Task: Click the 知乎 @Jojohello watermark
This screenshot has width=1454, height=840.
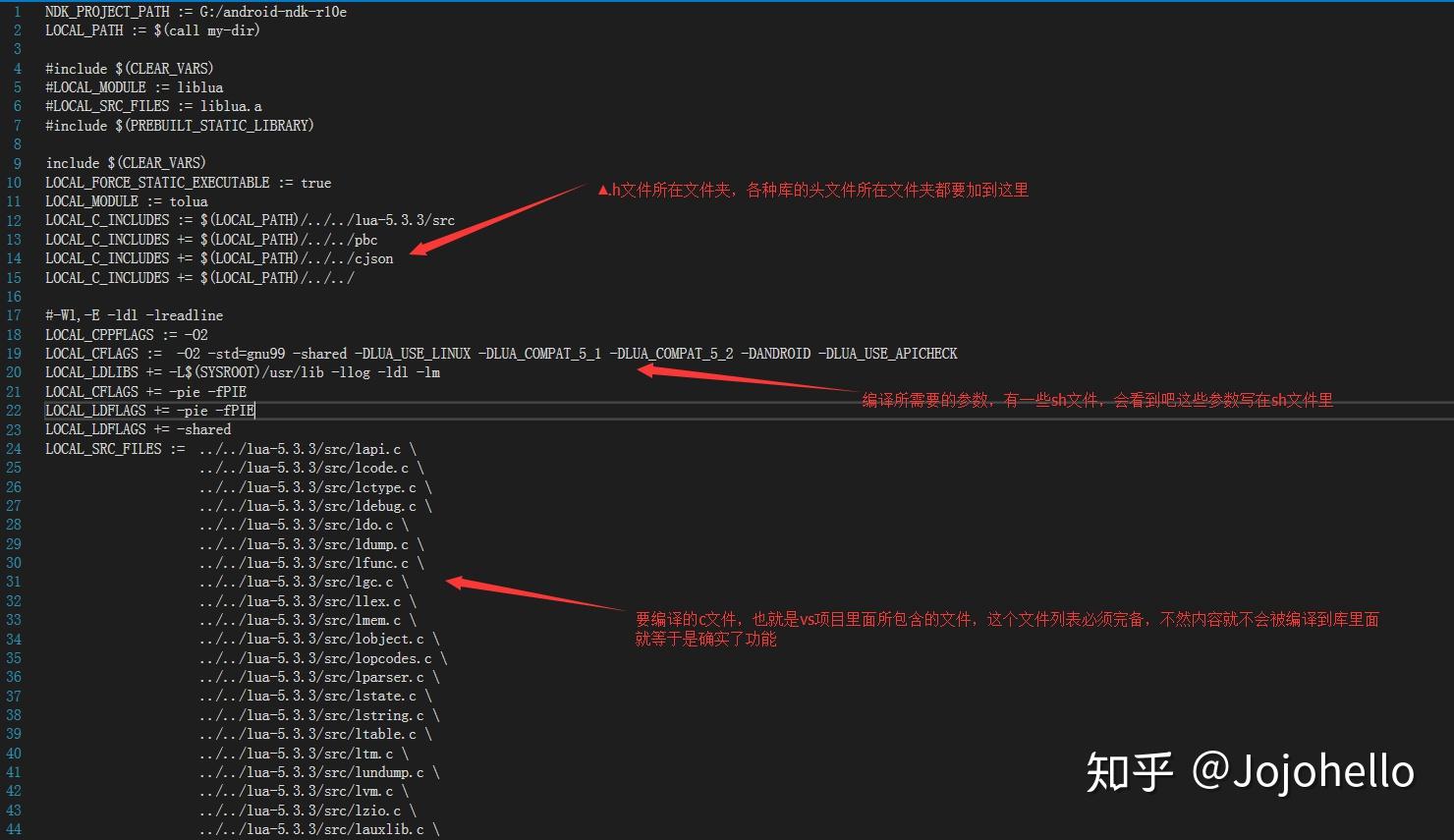Action: coord(1248,772)
